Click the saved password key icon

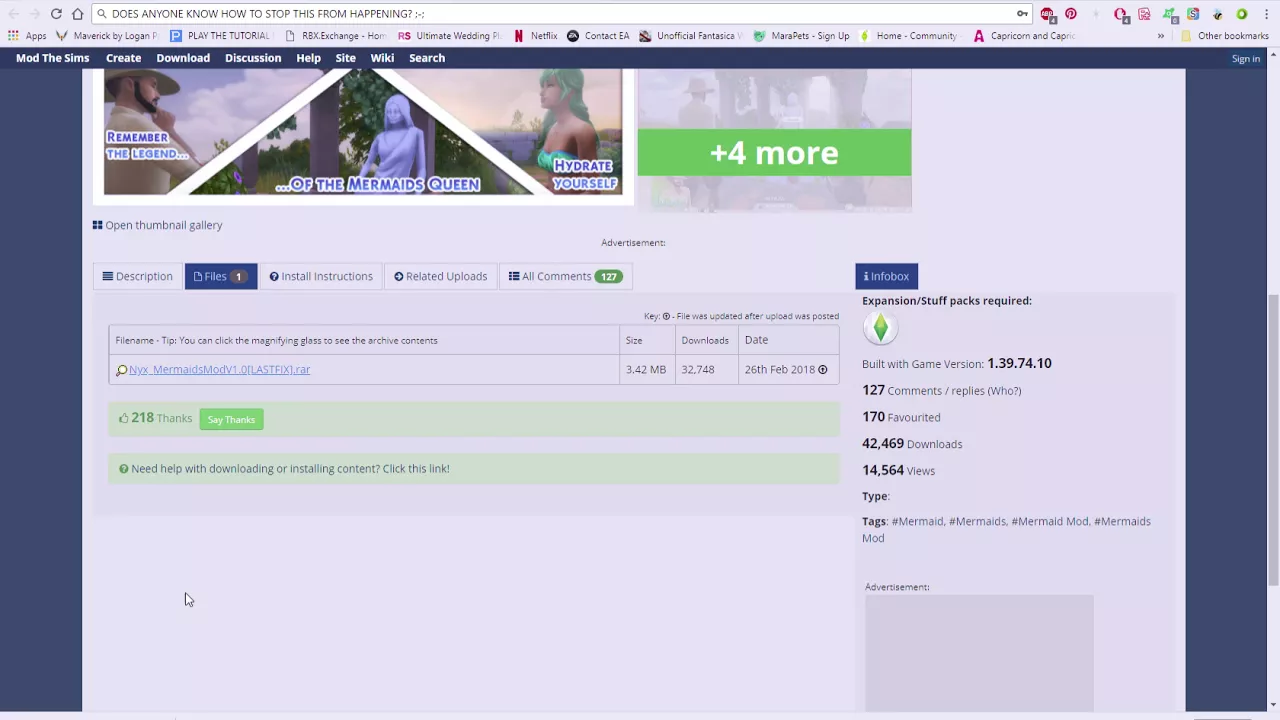pyautogui.click(x=1022, y=14)
